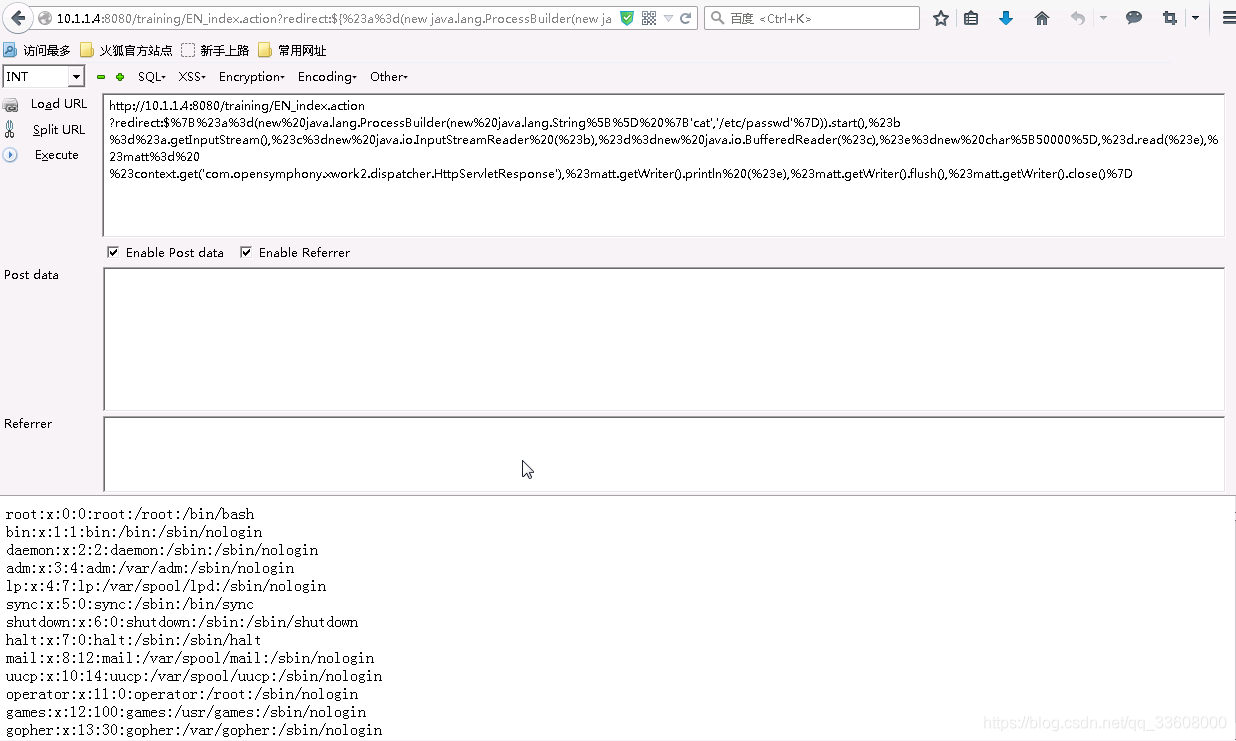Reload the page with the refresh icon
1236x741 pixels.
tap(686, 18)
